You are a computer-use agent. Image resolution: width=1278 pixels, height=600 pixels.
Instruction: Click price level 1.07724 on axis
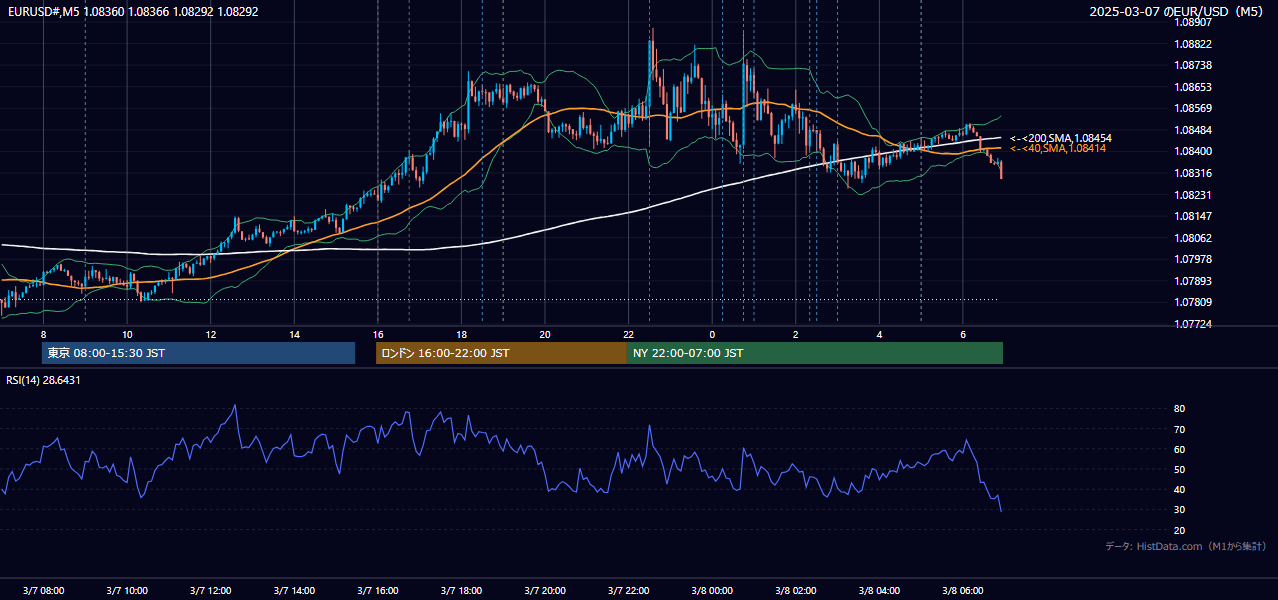click(1194, 324)
